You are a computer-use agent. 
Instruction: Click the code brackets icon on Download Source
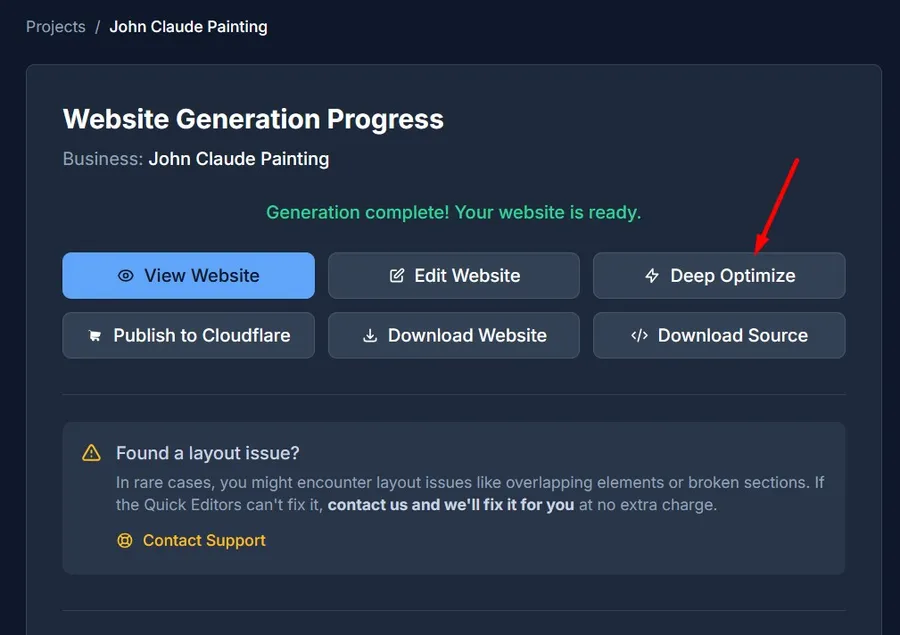click(639, 336)
